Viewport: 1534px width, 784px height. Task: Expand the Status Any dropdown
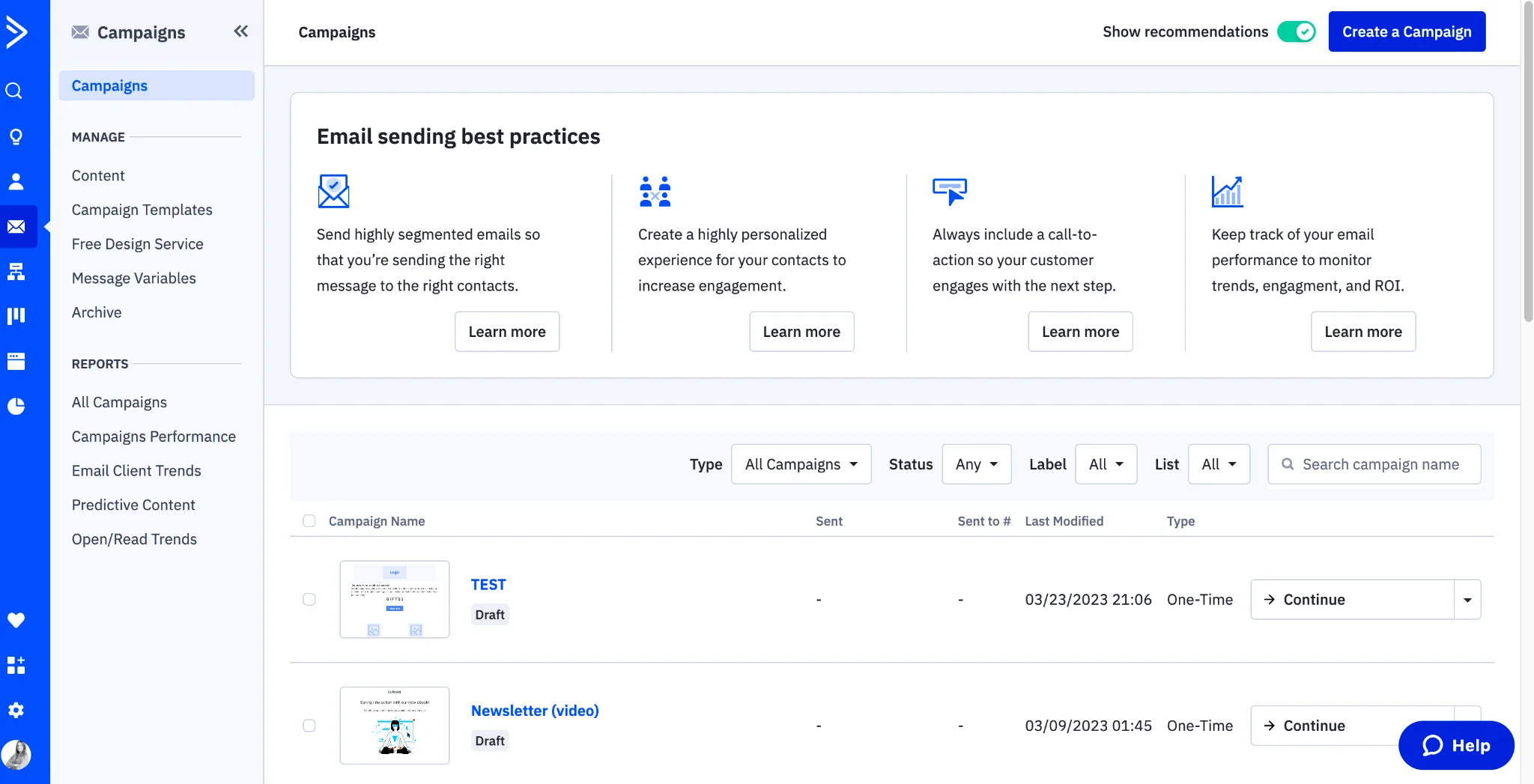tap(976, 464)
